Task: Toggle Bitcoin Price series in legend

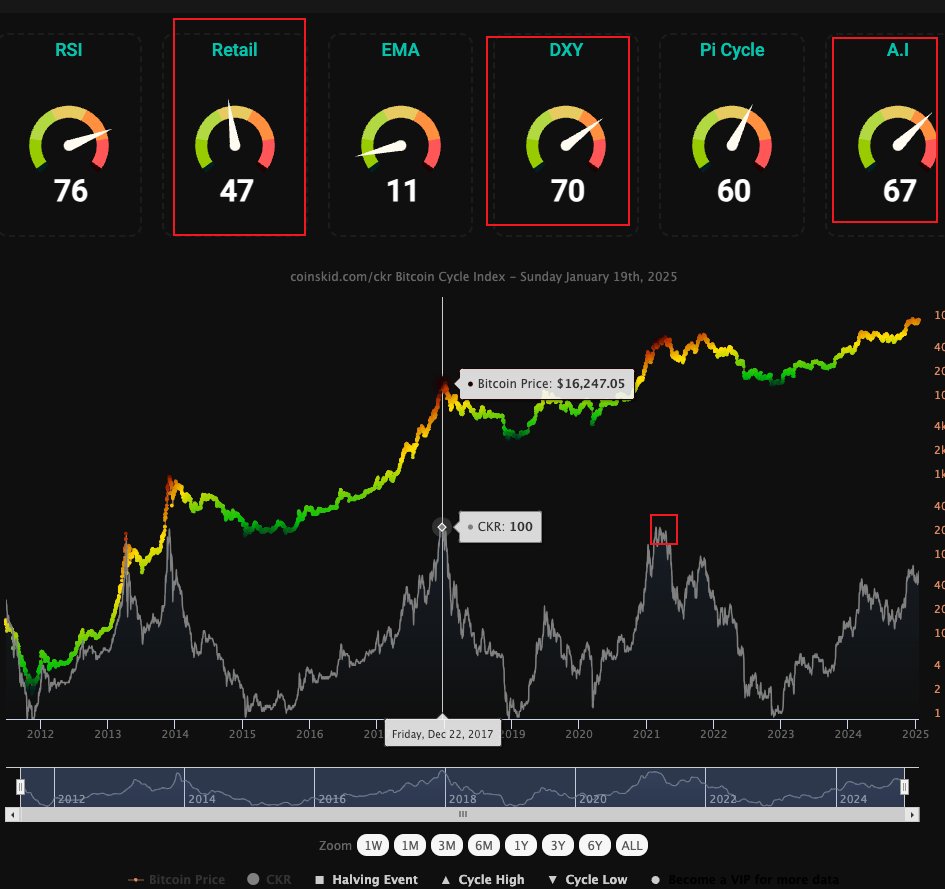Action: pyautogui.click(x=177, y=880)
